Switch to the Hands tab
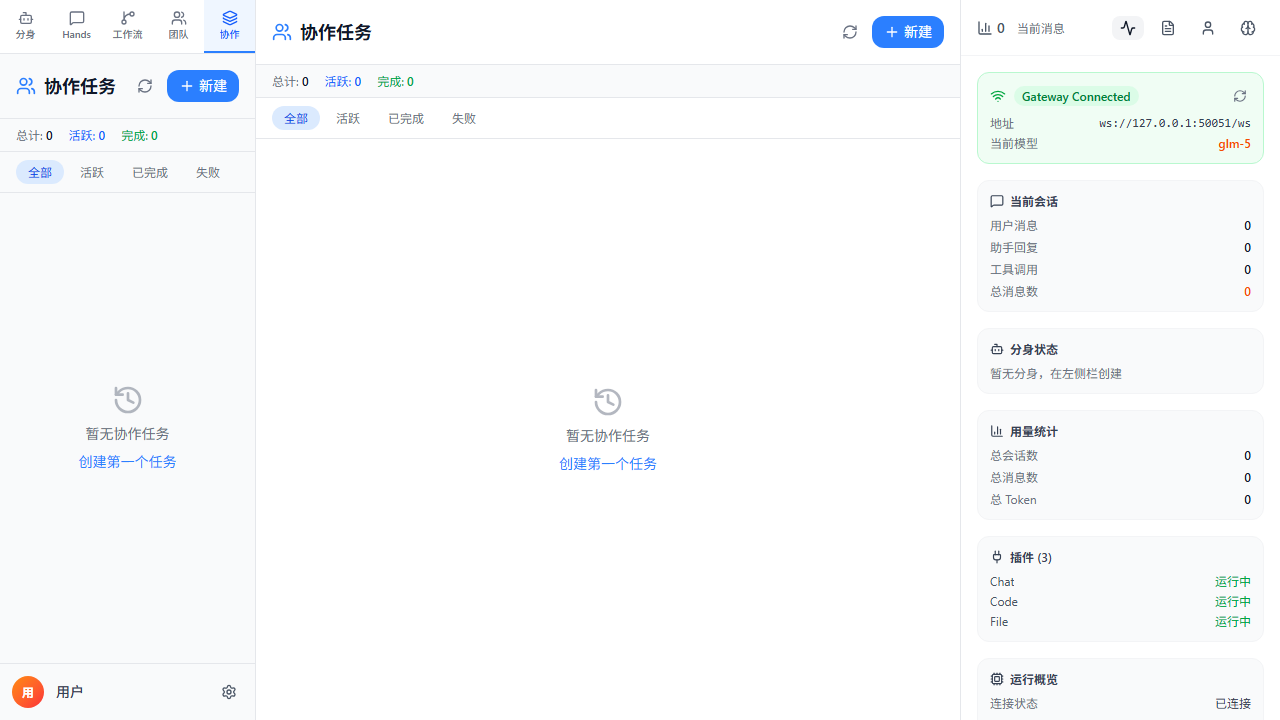This screenshot has height=720, width=1280. pos(76,26)
